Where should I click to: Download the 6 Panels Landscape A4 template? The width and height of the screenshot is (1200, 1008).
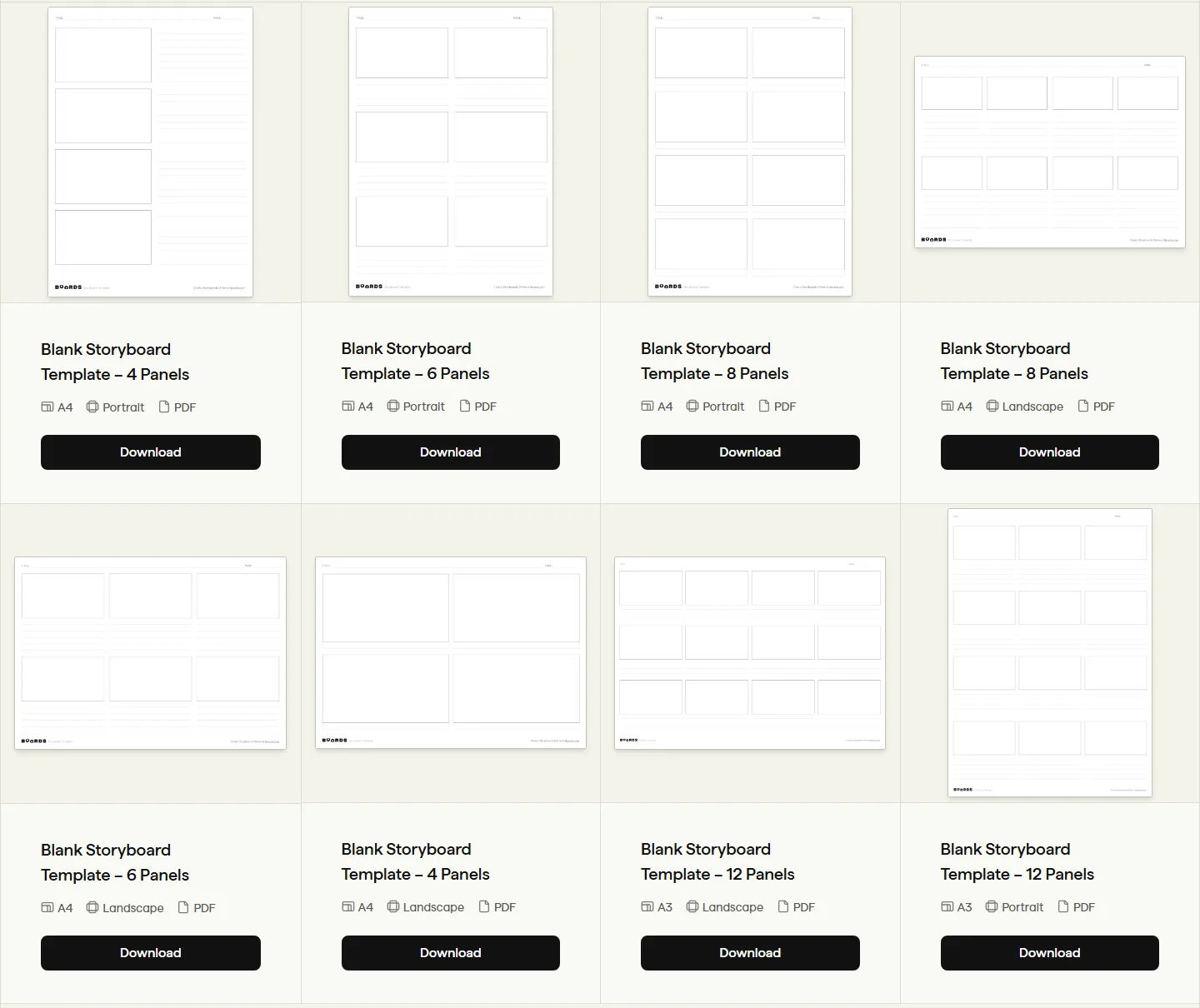pos(151,953)
